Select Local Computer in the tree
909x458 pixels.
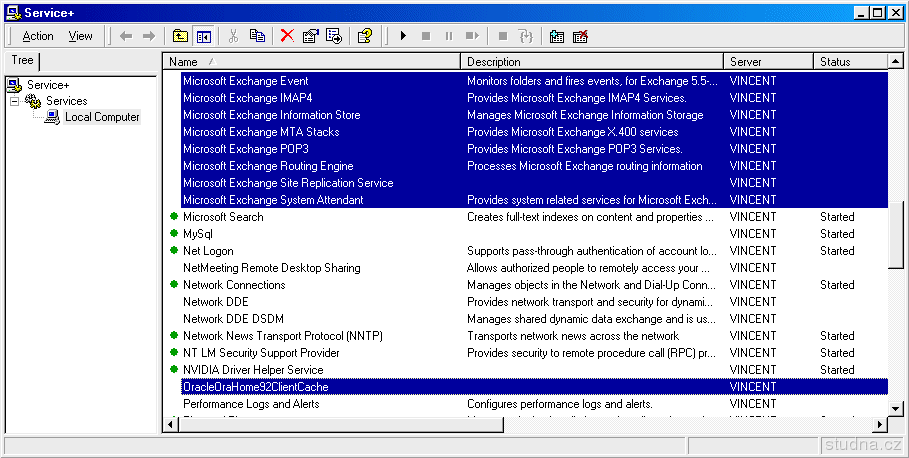click(102, 117)
